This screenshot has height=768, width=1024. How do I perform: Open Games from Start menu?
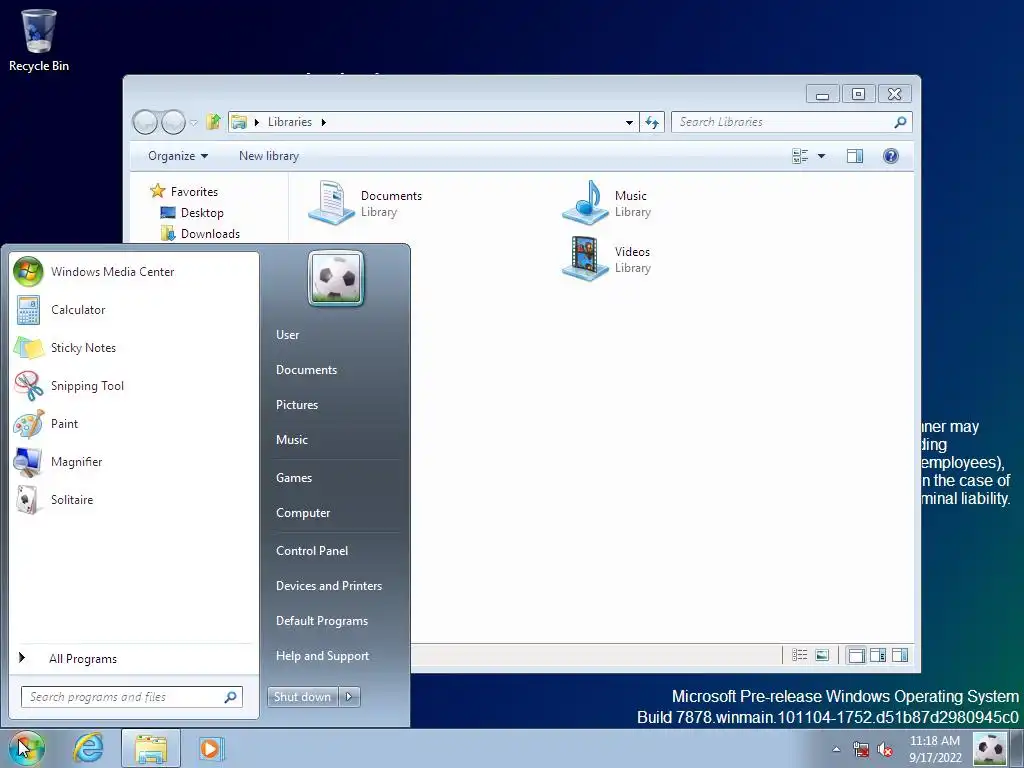tap(335, 477)
